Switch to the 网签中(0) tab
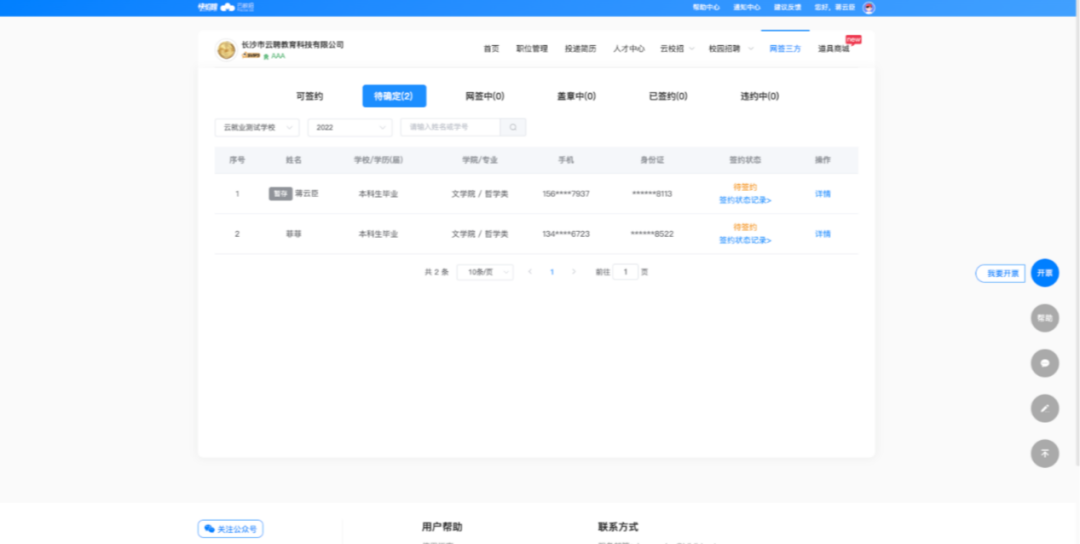 pos(485,96)
